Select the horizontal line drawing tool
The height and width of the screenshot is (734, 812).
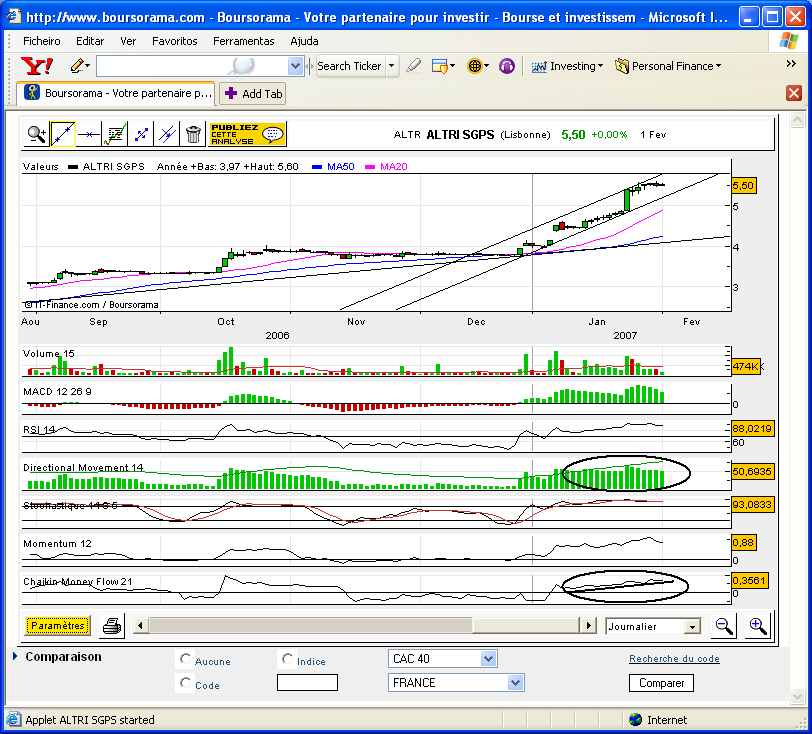(x=89, y=135)
